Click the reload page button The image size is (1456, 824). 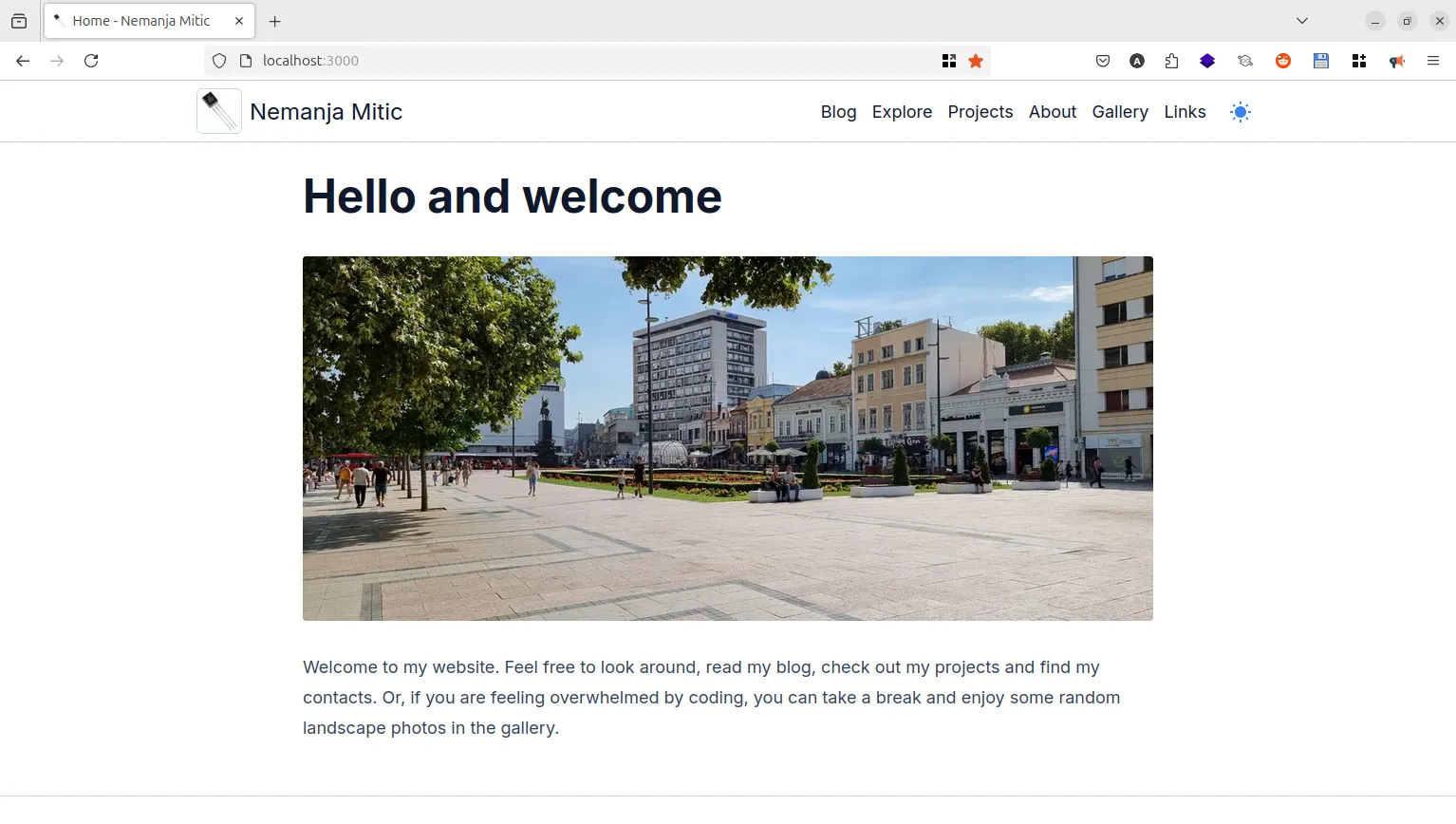91,60
